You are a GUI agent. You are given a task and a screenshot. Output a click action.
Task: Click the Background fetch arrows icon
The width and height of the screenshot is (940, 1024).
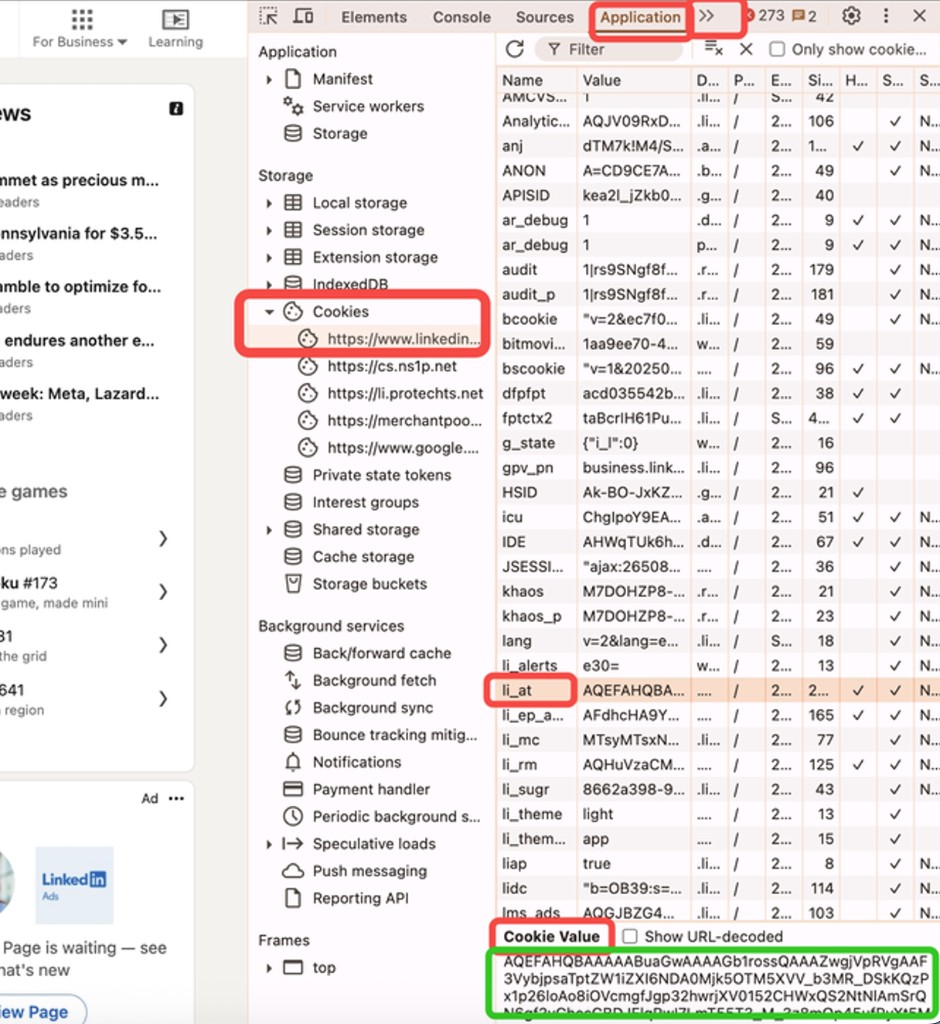click(x=293, y=680)
